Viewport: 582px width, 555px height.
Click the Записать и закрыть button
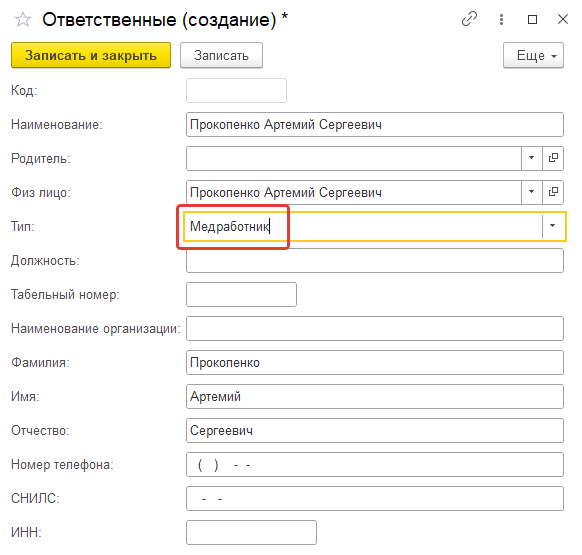[91, 55]
